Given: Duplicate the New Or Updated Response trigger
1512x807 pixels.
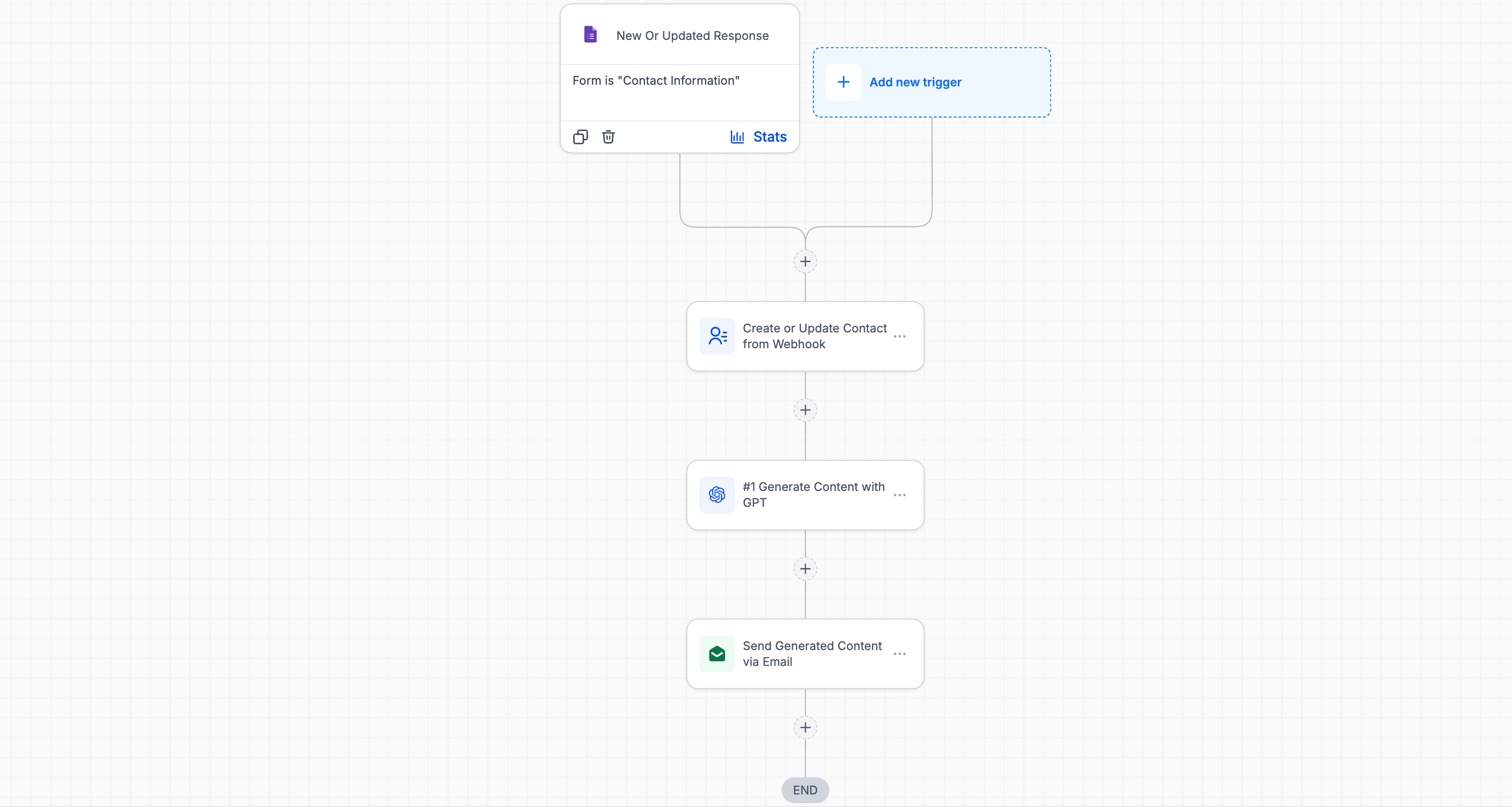Looking at the screenshot, I should click(x=580, y=137).
